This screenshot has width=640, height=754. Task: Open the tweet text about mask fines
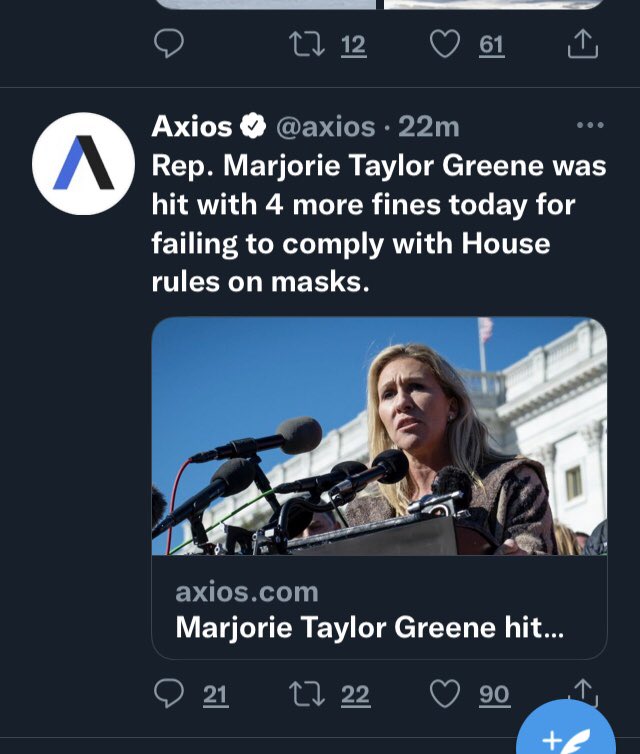[379, 224]
